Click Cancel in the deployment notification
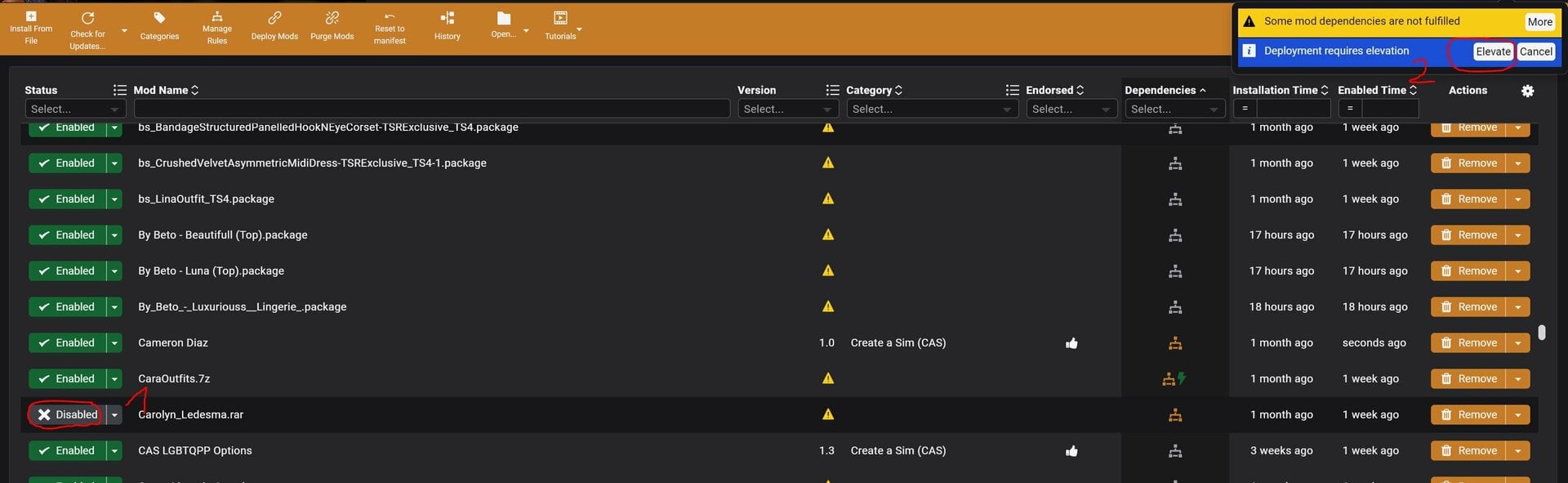1568x483 pixels. pyautogui.click(x=1535, y=51)
